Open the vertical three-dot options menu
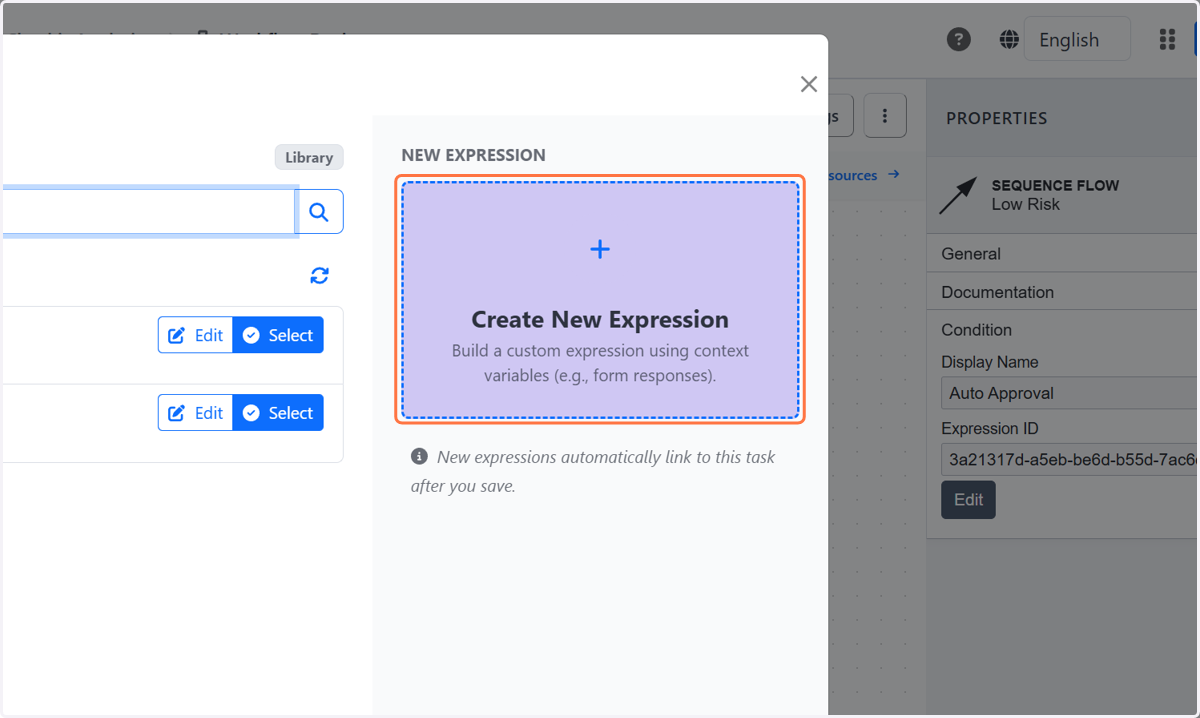 click(885, 116)
